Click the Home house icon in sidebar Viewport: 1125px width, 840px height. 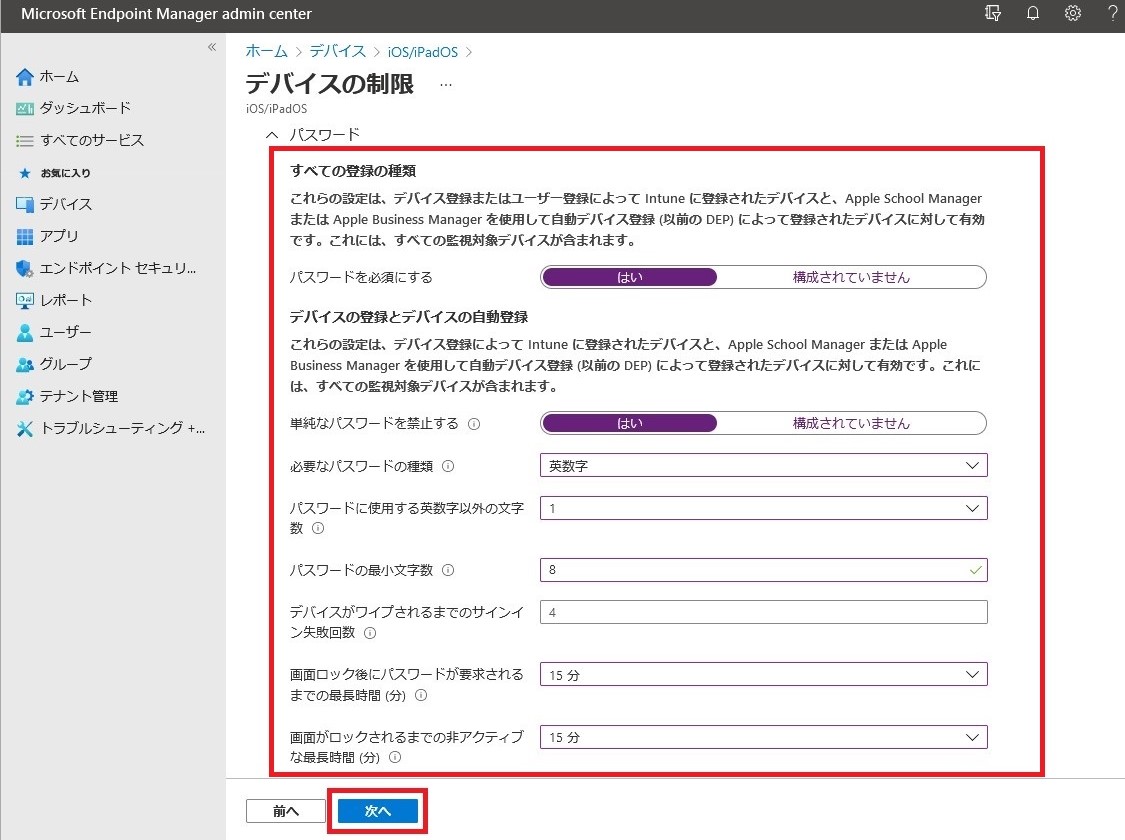click(24, 77)
